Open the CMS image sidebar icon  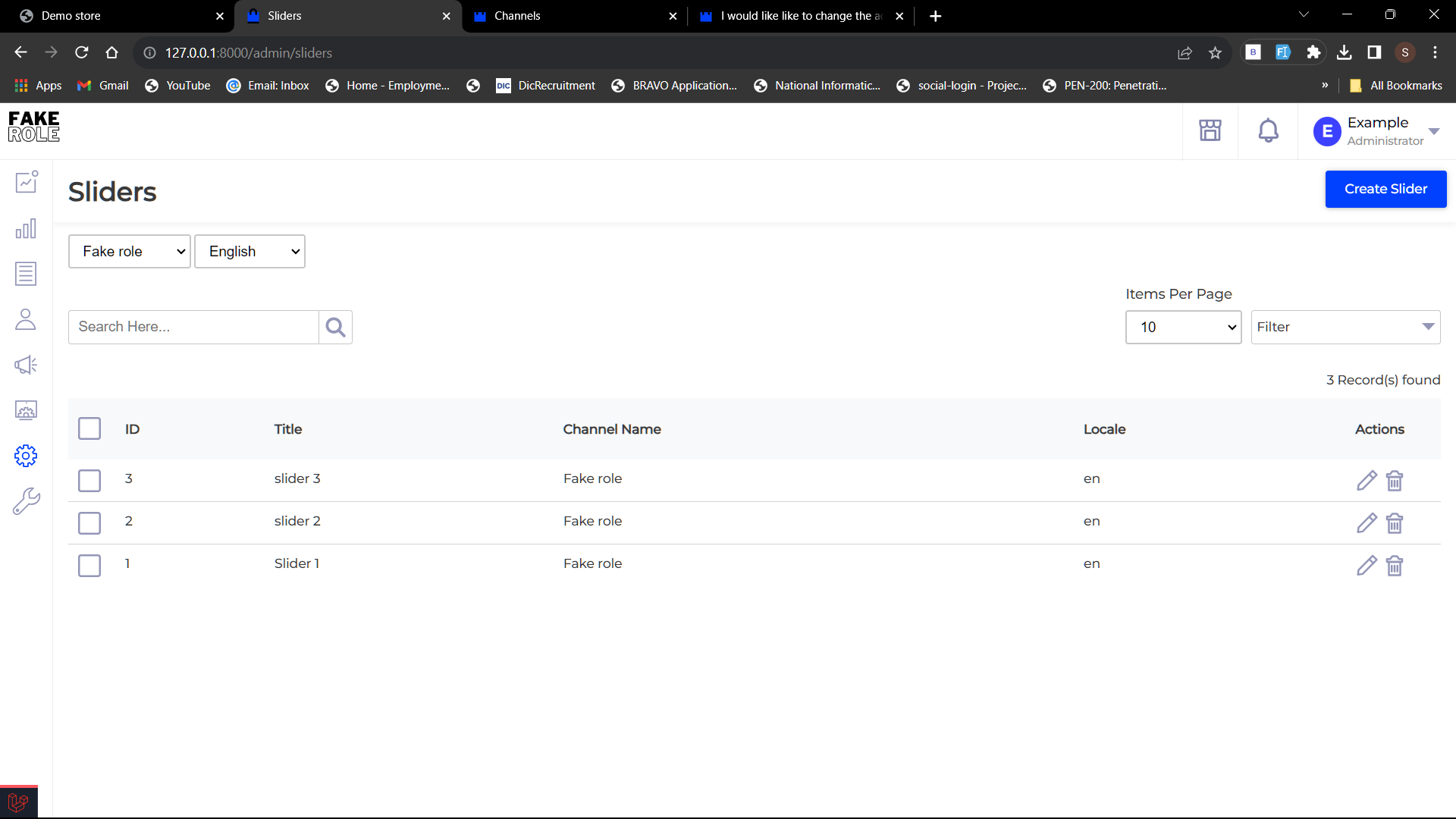coord(26,410)
